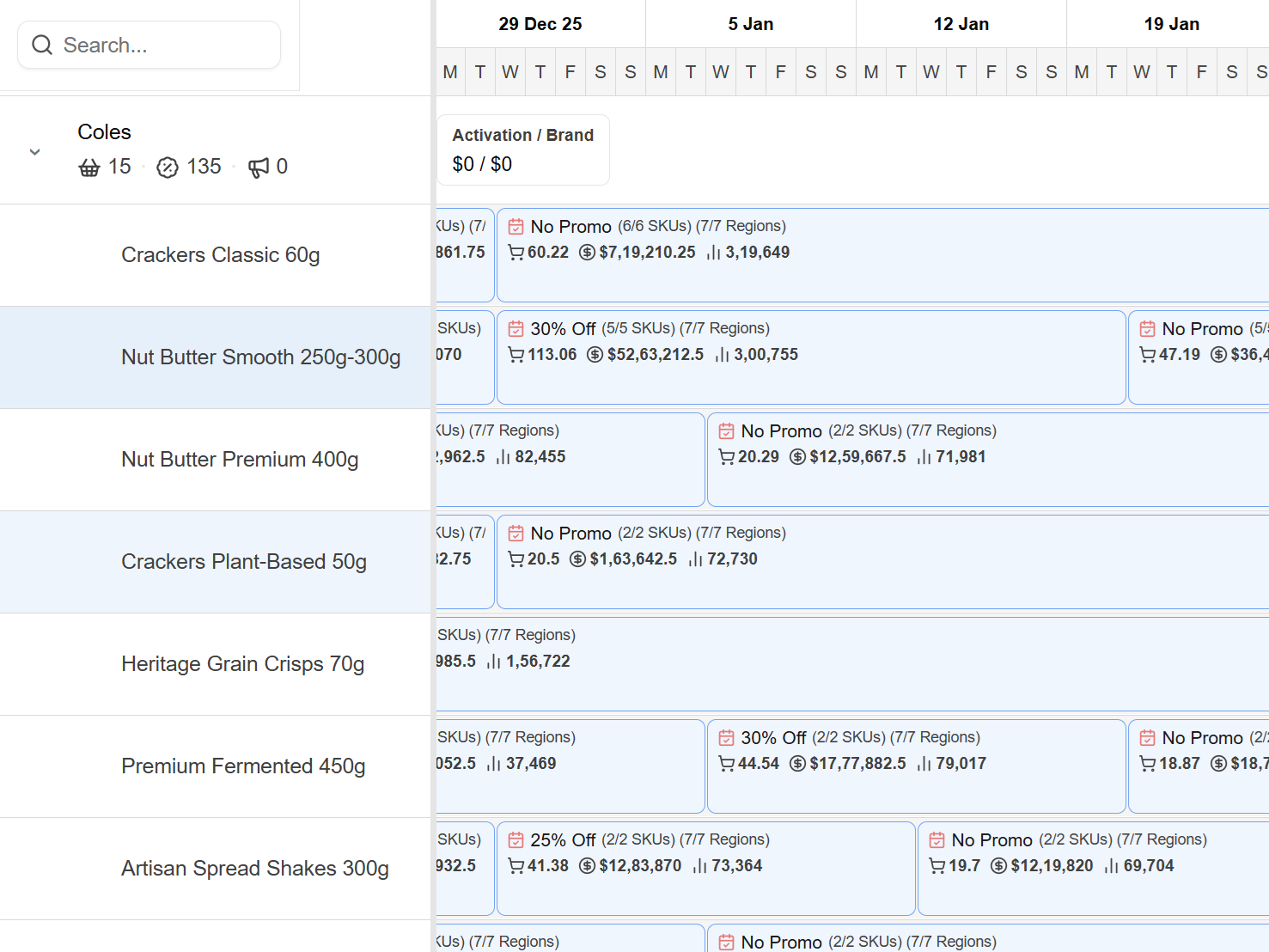Click the 29 Dec 25 week header
Viewport: 1269px width, 952px height.
coord(540,24)
